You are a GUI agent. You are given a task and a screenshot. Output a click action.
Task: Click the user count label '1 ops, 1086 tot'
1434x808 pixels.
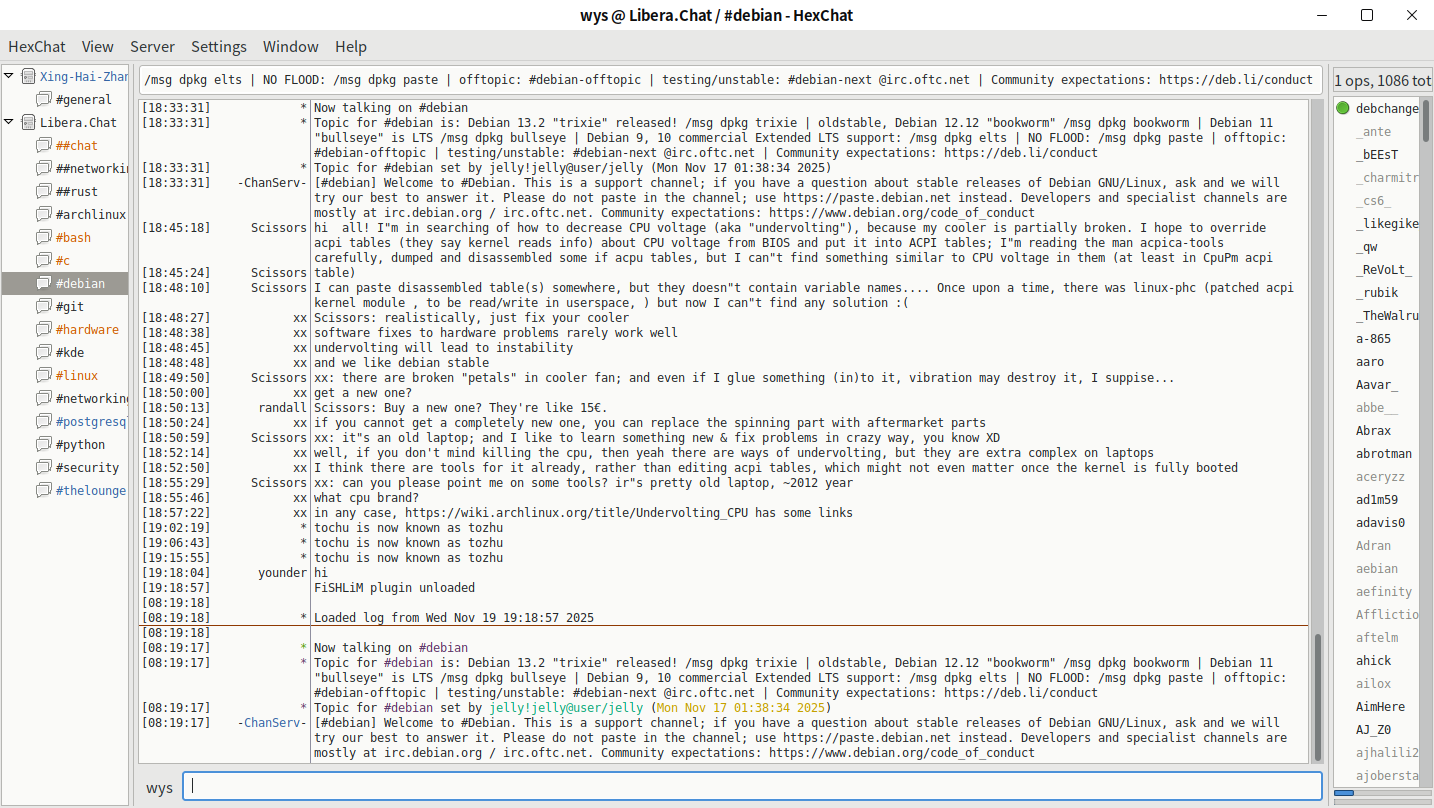[x=1383, y=80]
